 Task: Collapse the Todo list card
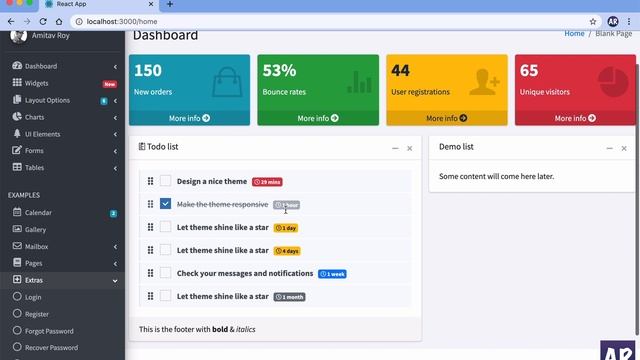pyautogui.click(x=395, y=149)
